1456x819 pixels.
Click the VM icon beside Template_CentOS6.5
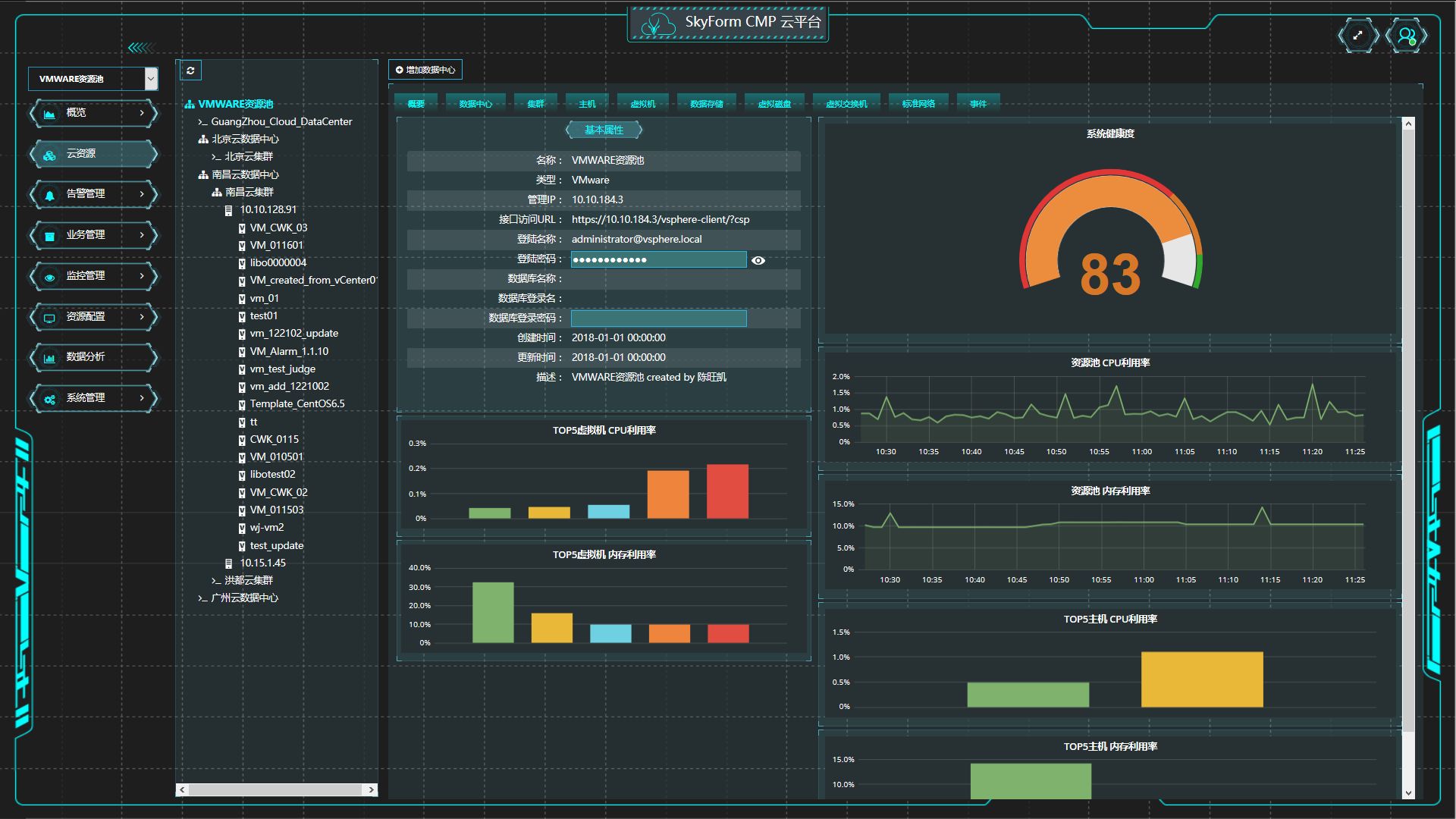click(x=242, y=404)
